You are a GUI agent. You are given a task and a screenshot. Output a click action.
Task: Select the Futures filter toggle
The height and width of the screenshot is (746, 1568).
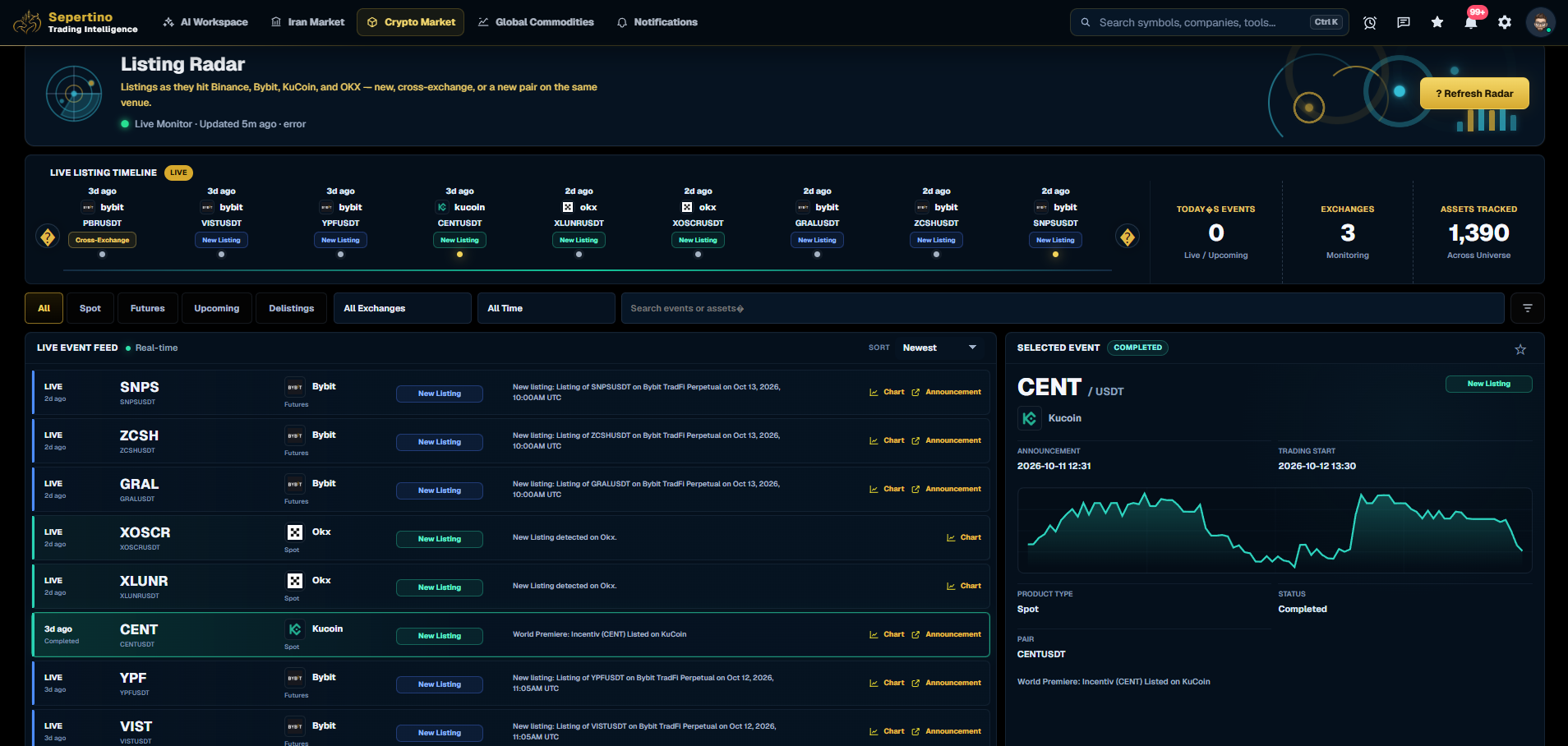(x=148, y=308)
